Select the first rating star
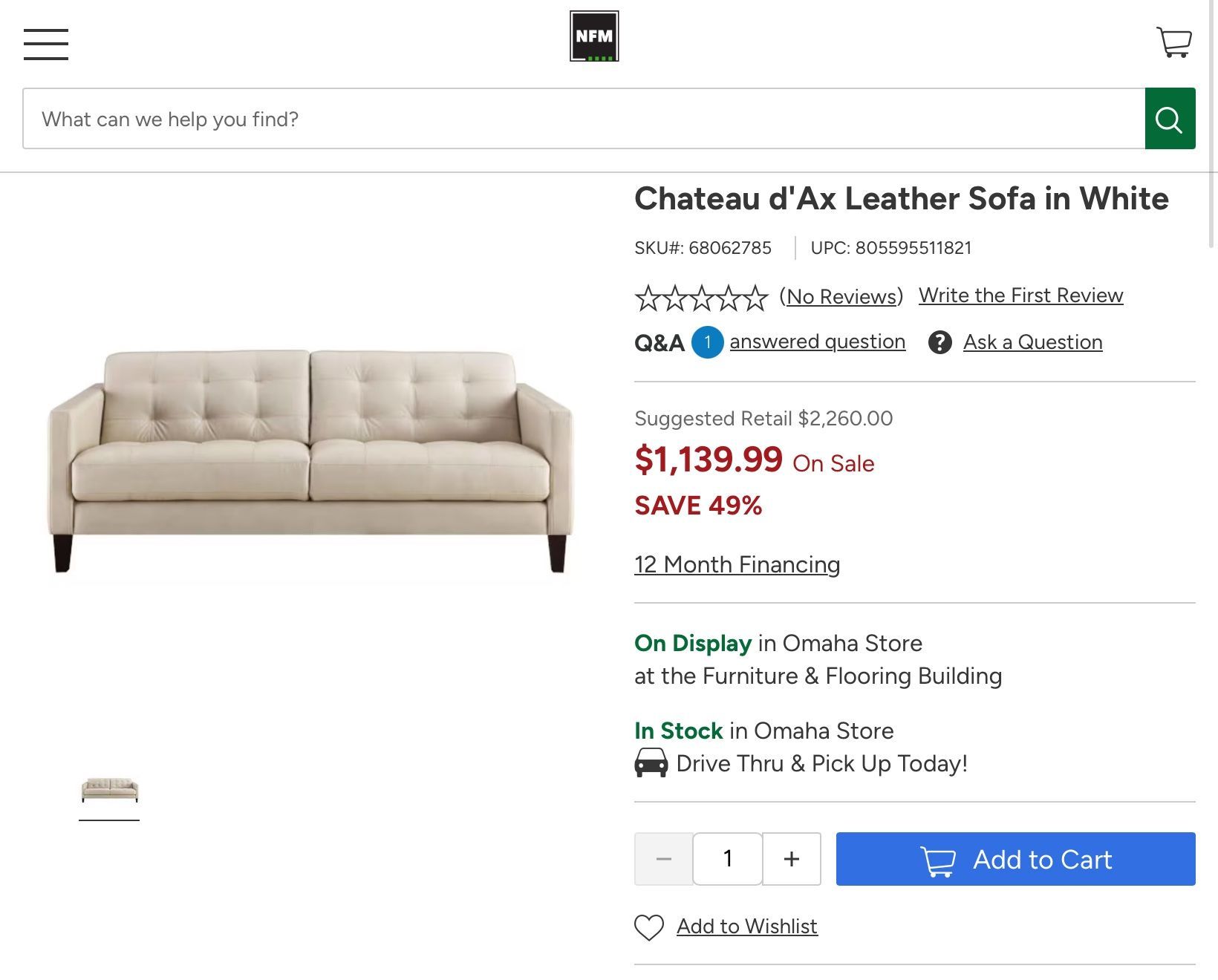 pyautogui.click(x=646, y=296)
